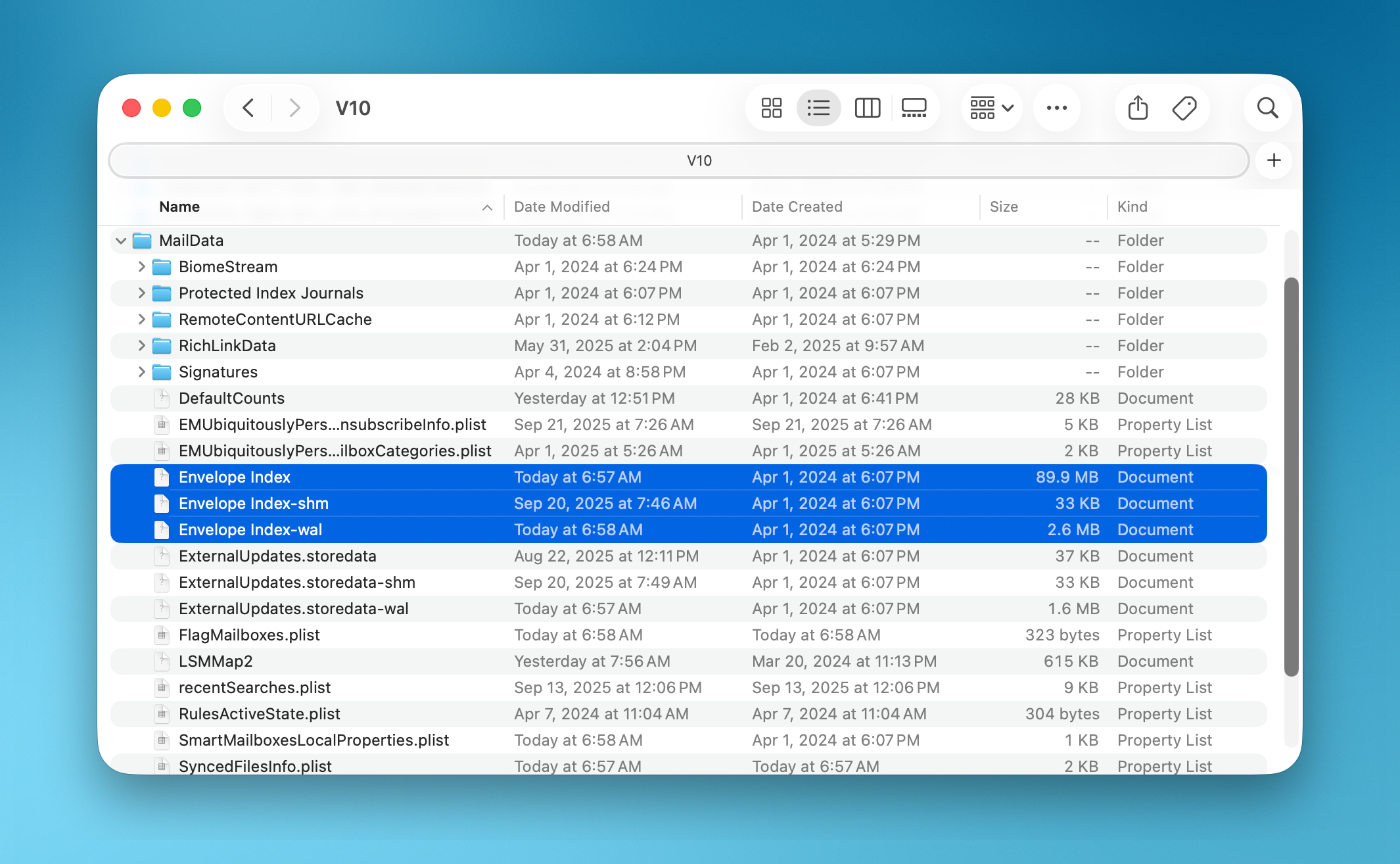
Task: Open the group-by dropdown
Action: click(x=991, y=107)
